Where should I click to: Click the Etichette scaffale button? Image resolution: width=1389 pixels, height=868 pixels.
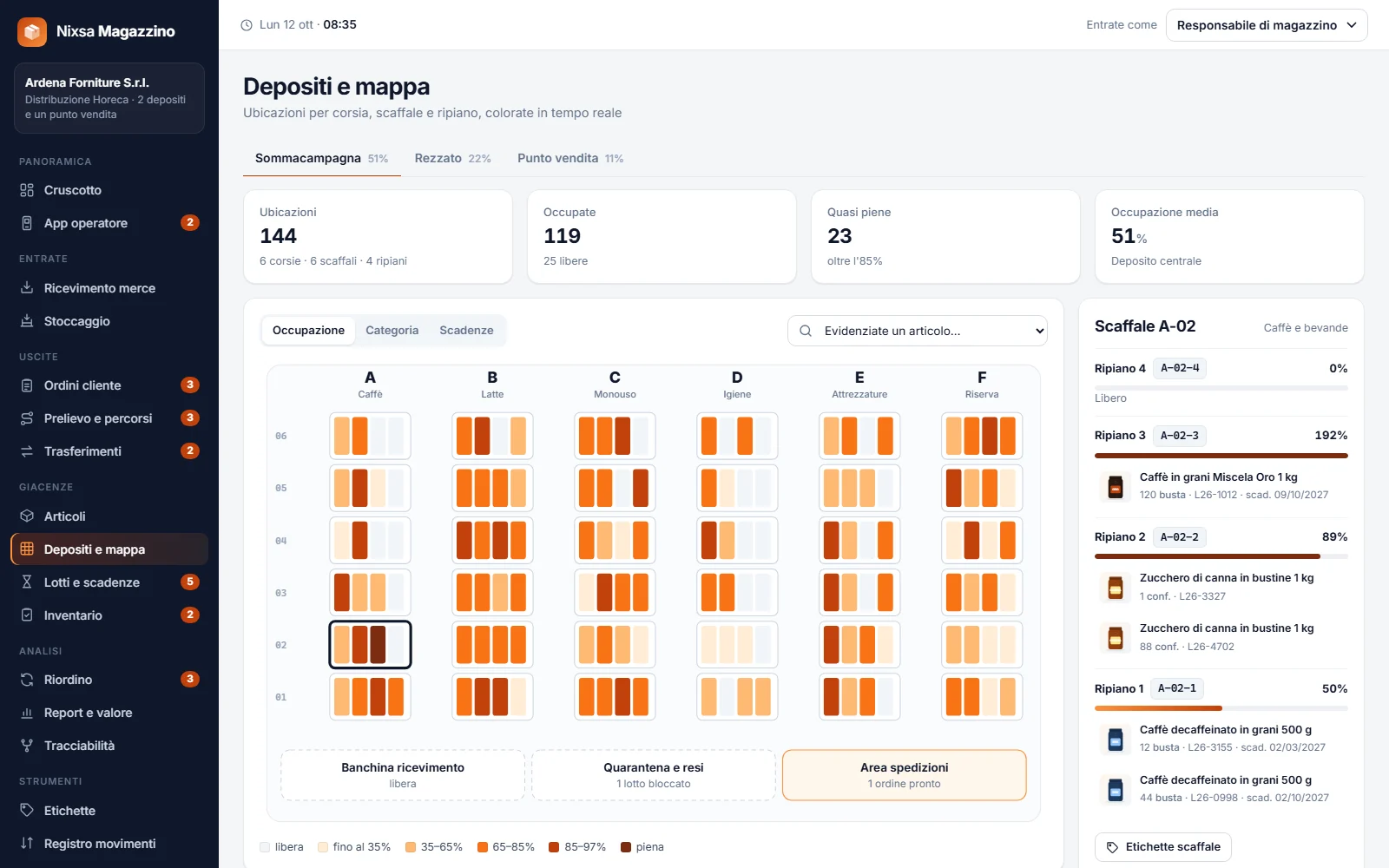1163,847
